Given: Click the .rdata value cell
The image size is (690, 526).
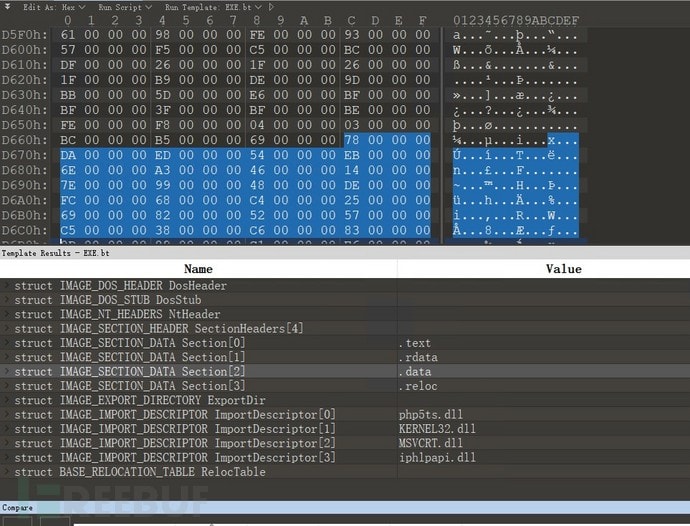Looking at the screenshot, I should 418,357.
